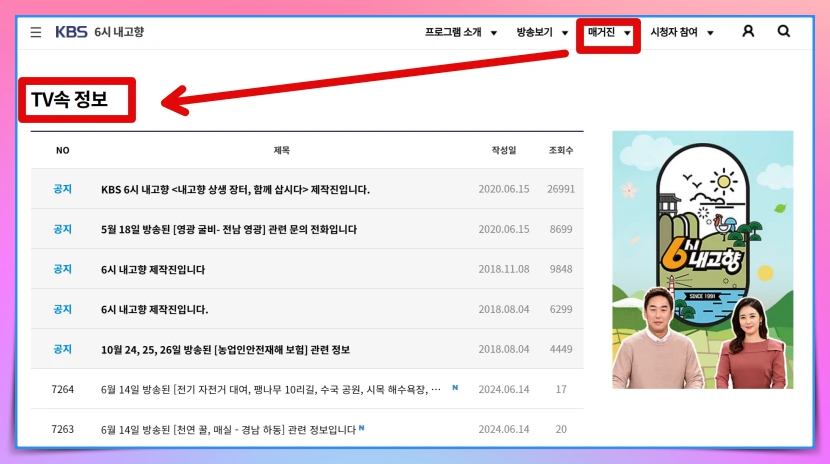
Task: Open the 영광 굴비- 전남 영광 inquiry notice
Action: 229,229
